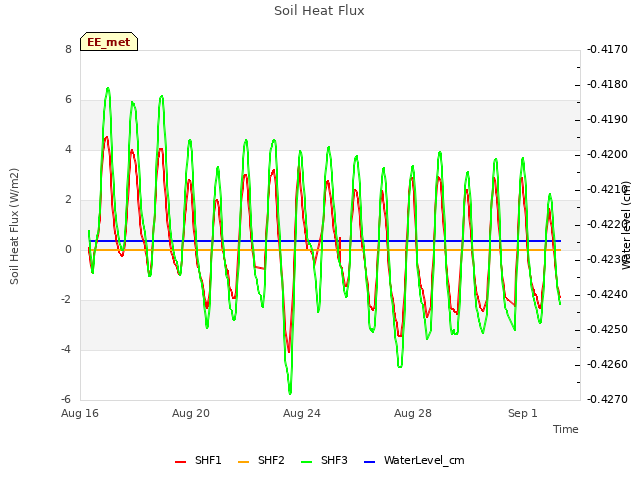Toggle SHF3 series in the legend
The width and height of the screenshot is (640, 480).
(x=324, y=460)
